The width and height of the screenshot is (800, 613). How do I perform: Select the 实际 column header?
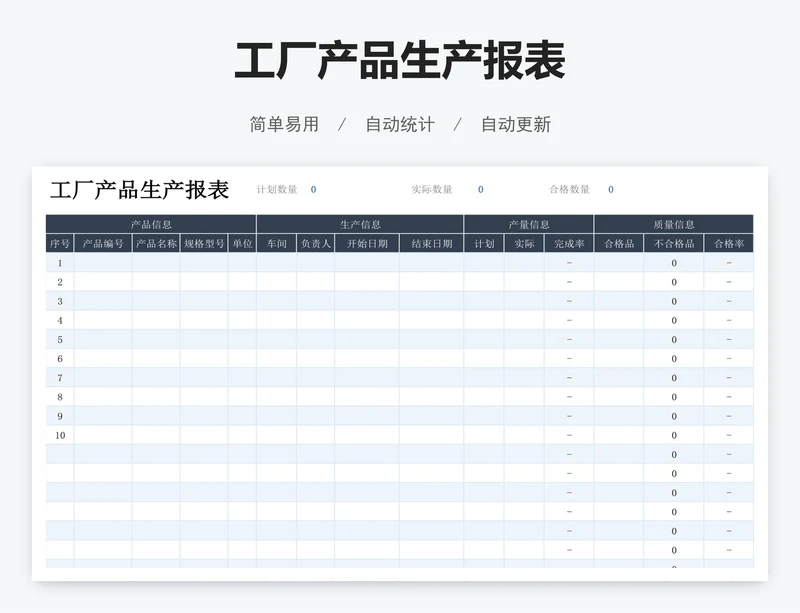coord(524,243)
